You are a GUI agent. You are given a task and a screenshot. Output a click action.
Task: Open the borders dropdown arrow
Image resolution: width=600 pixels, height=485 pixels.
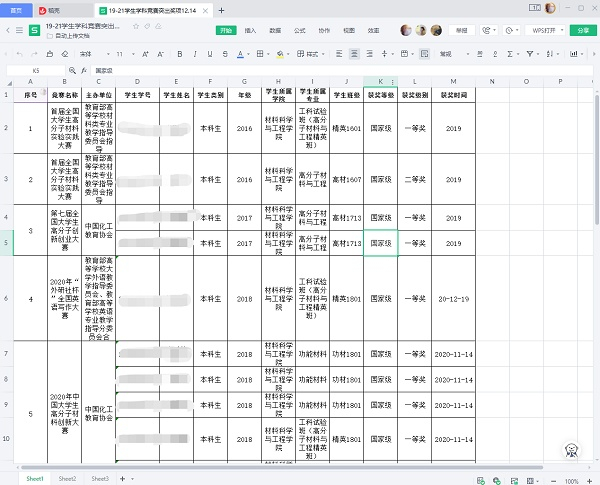268,54
